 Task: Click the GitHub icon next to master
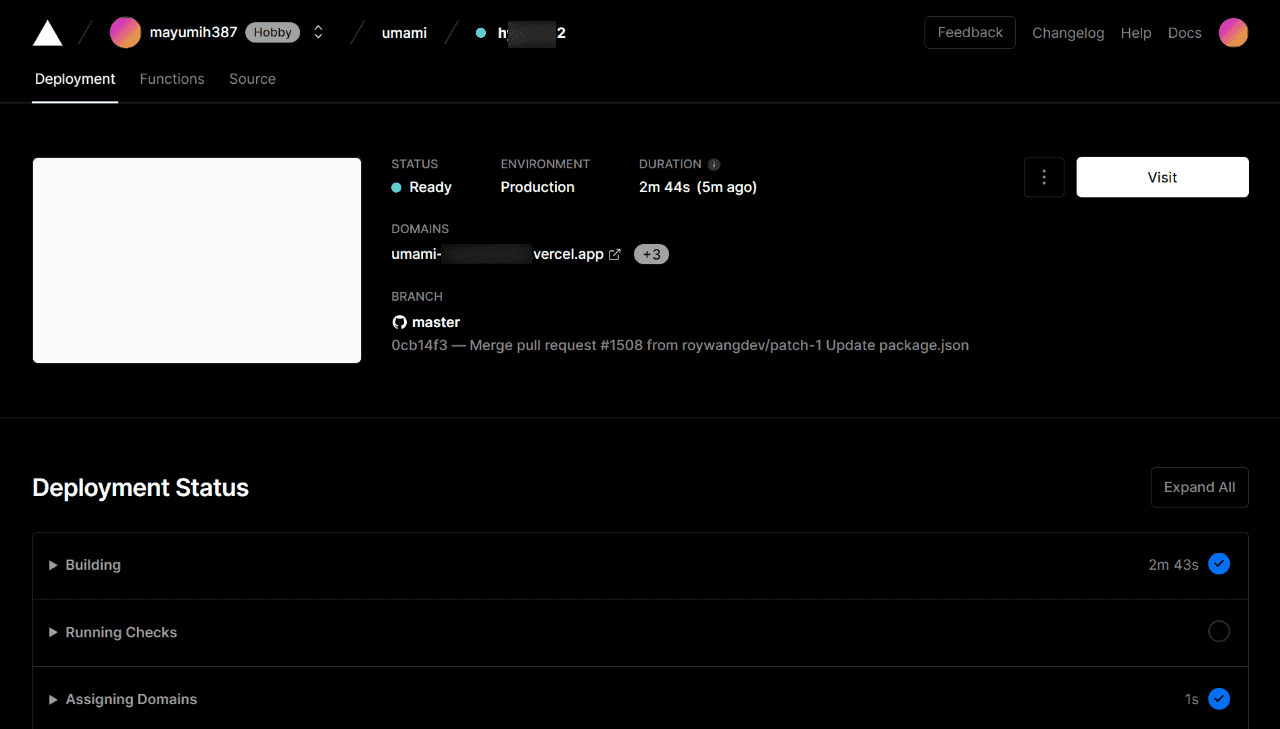(399, 322)
